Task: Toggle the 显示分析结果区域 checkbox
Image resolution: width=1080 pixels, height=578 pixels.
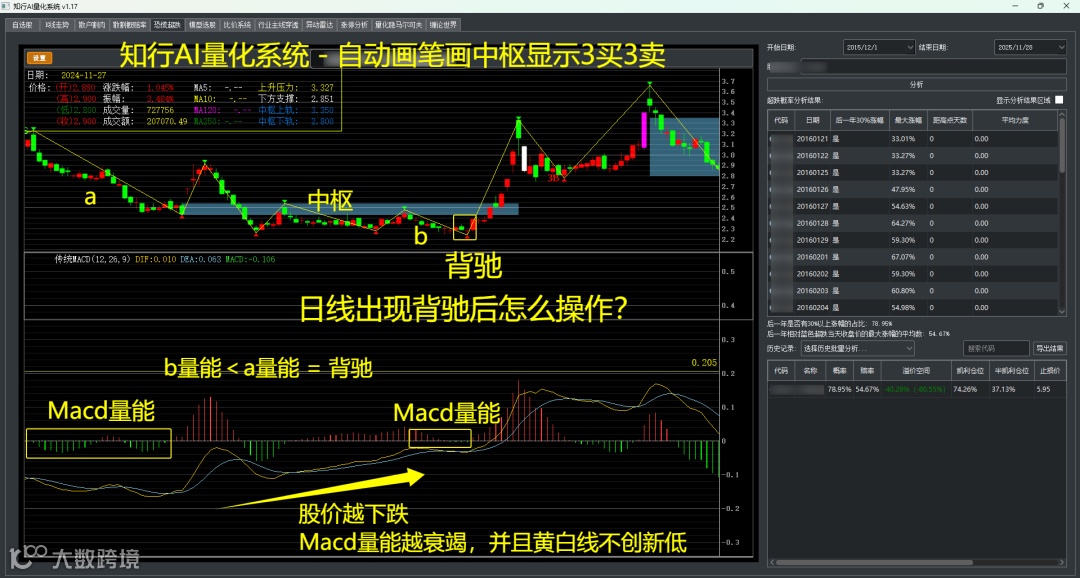Action: coord(1059,100)
